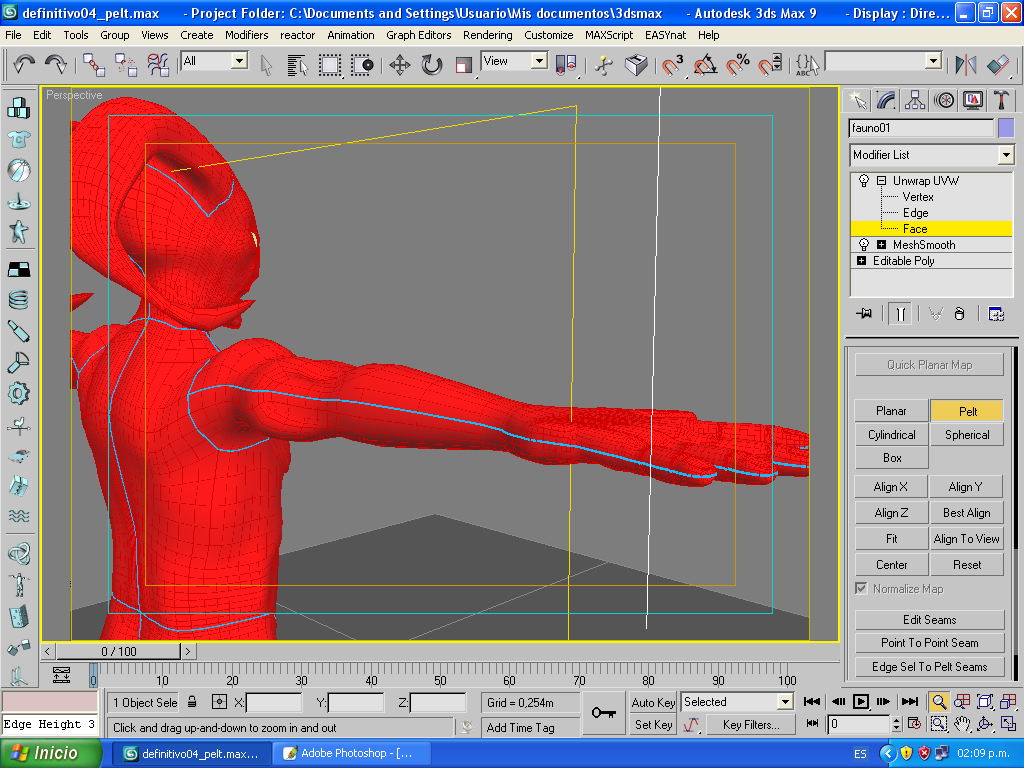The width and height of the screenshot is (1024, 768).
Task: Click the Edit Seams button
Action: pos(929,619)
